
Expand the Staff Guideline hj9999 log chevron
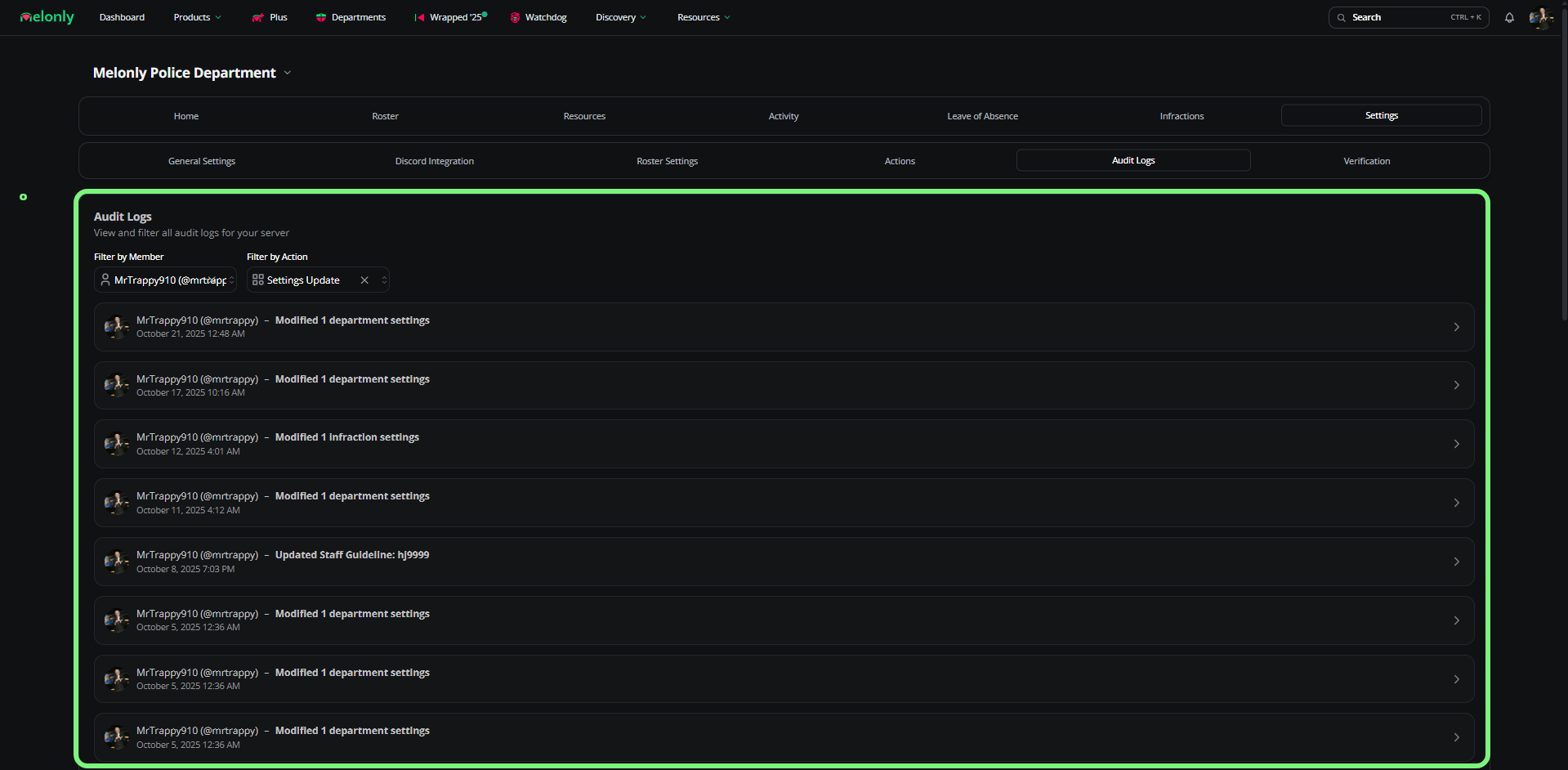(x=1456, y=562)
